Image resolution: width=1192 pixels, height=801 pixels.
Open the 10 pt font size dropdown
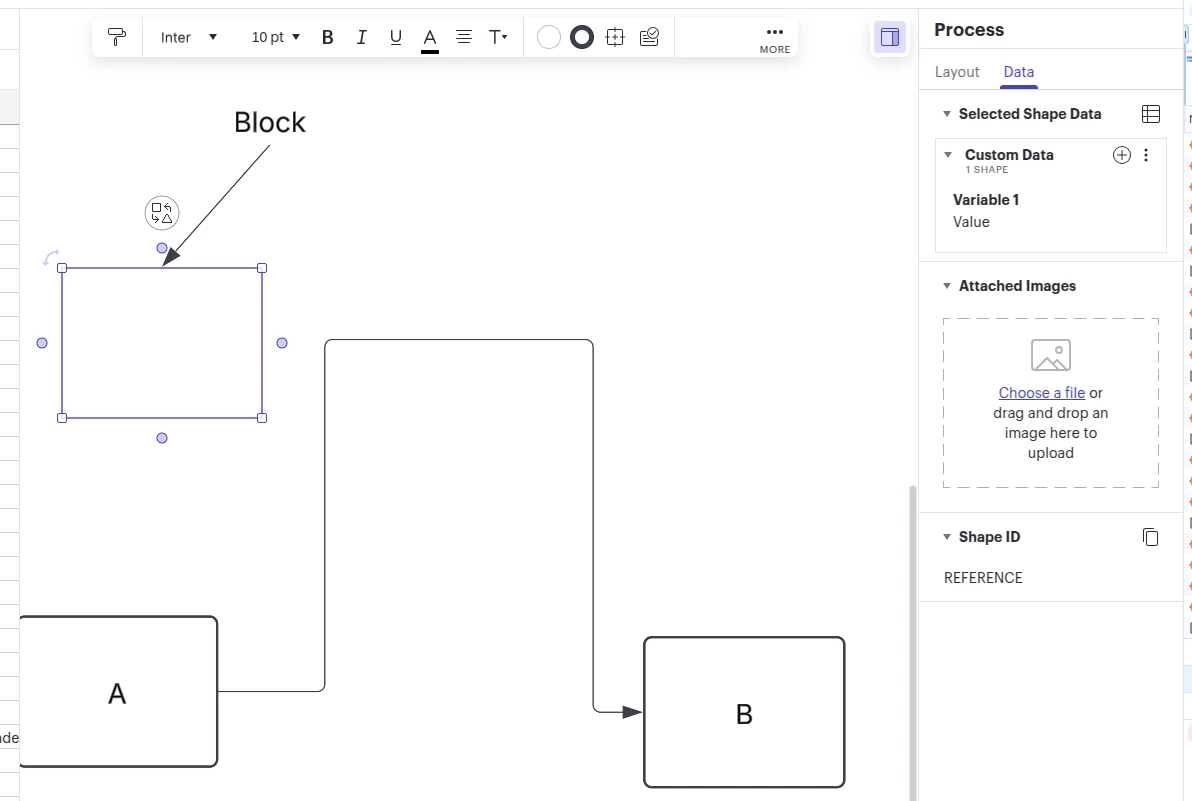275,37
